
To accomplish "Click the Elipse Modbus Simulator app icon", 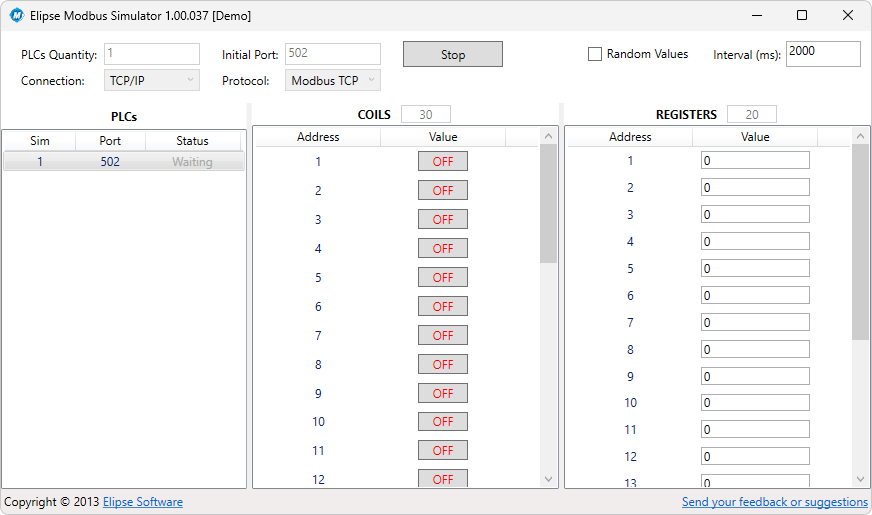I will (17, 16).
